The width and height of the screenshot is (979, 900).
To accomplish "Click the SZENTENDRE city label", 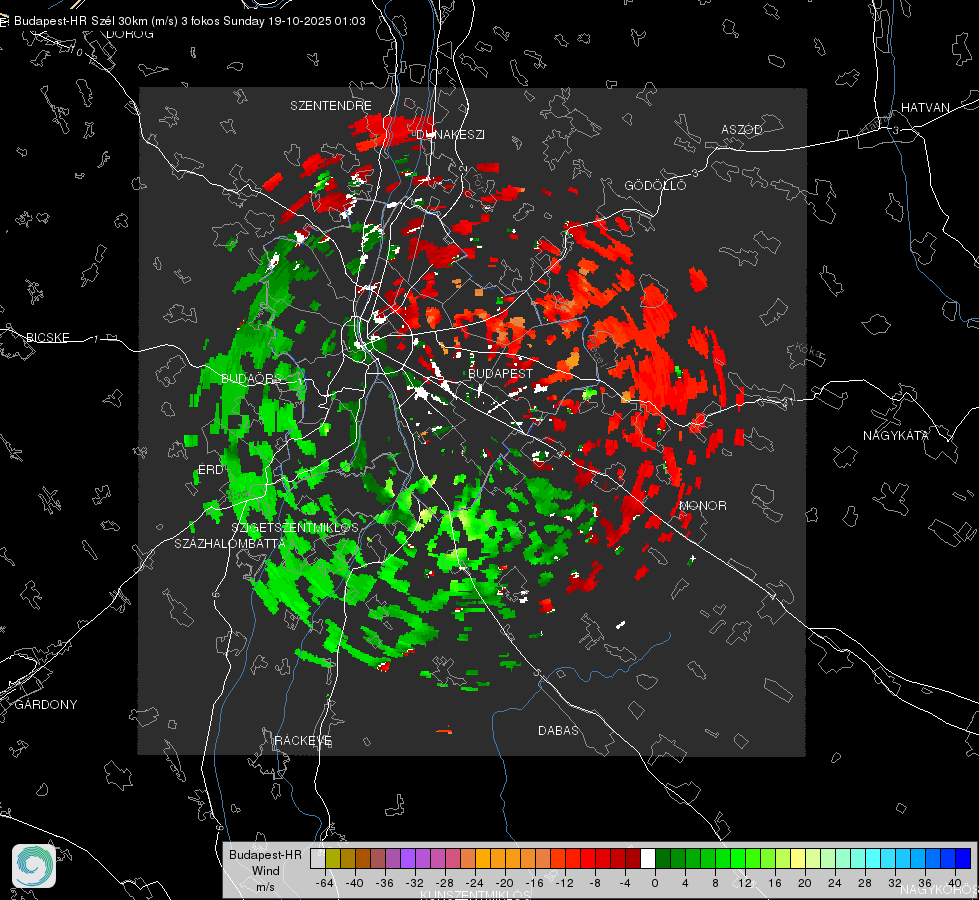I will click(331, 106).
